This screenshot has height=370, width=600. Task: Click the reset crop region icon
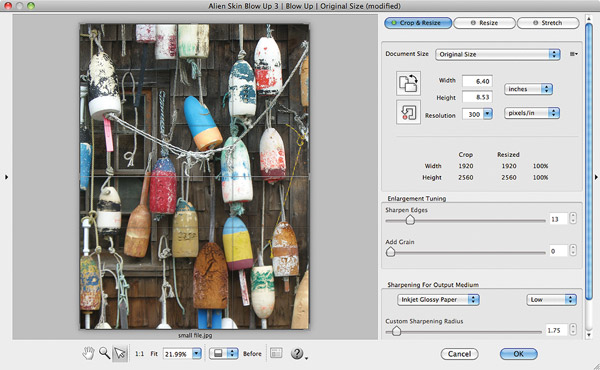(x=408, y=112)
